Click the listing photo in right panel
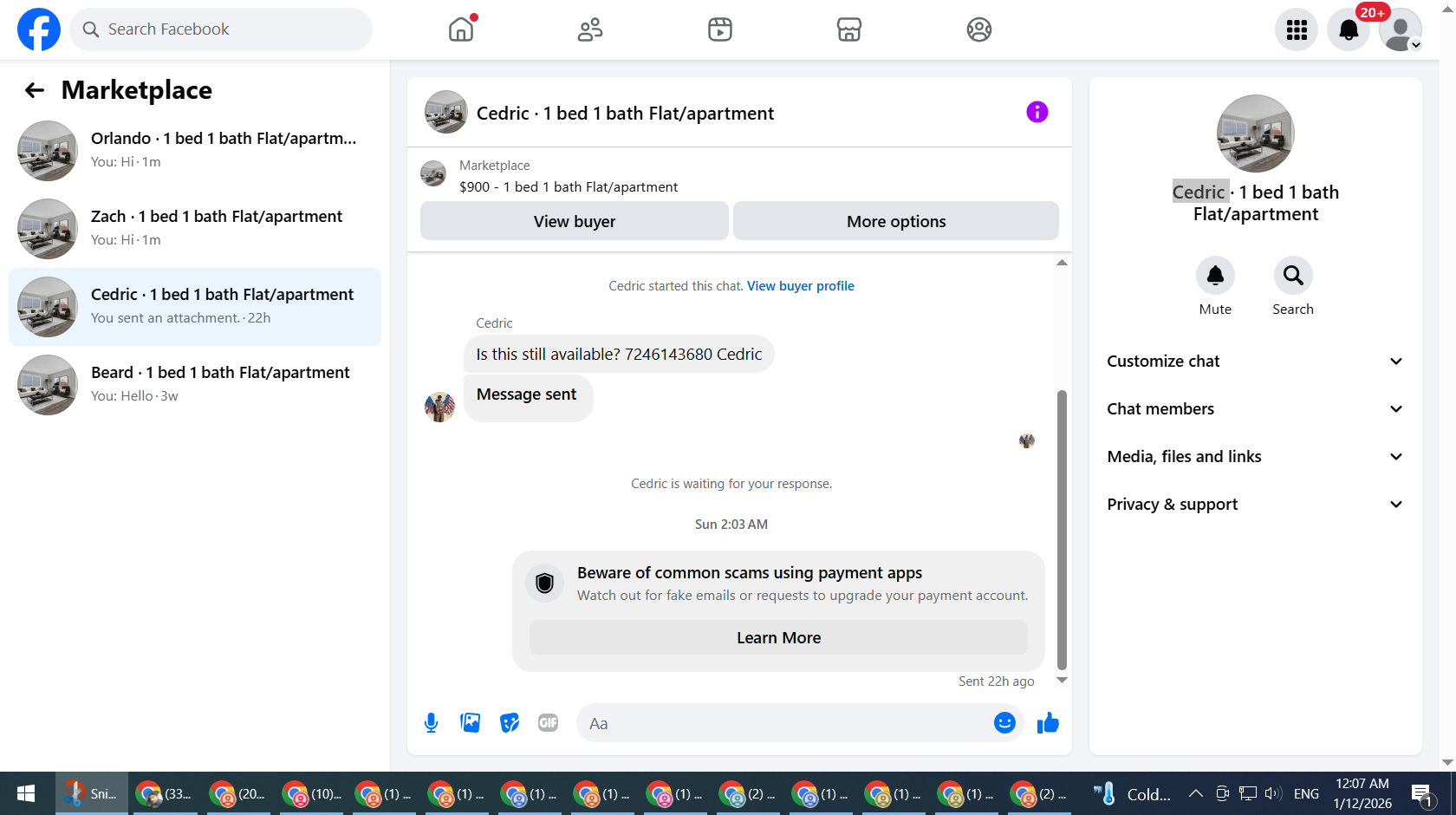Viewport: 1456px width, 815px height. point(1256,134)
